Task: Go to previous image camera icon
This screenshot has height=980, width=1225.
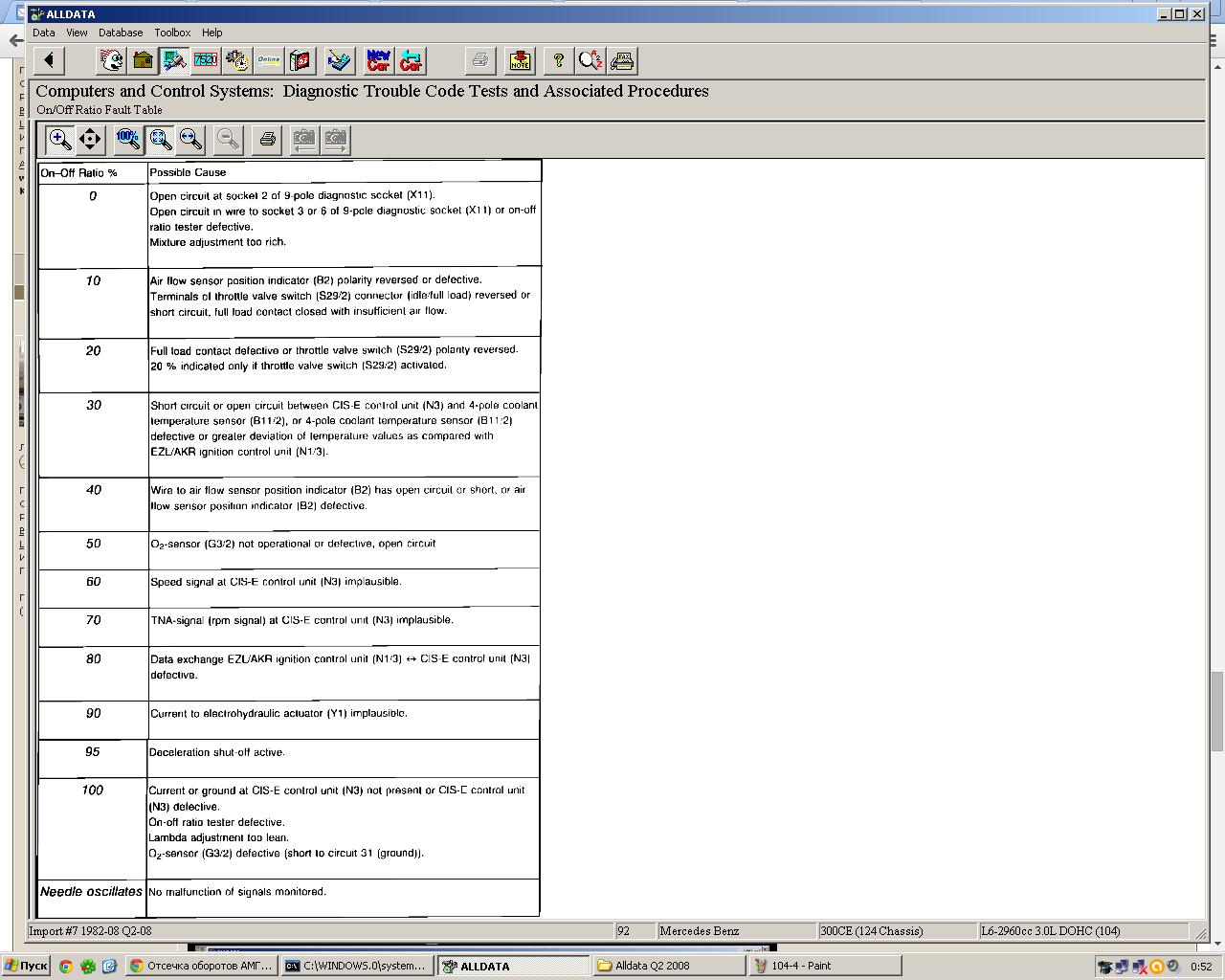Action: point(304,140)
